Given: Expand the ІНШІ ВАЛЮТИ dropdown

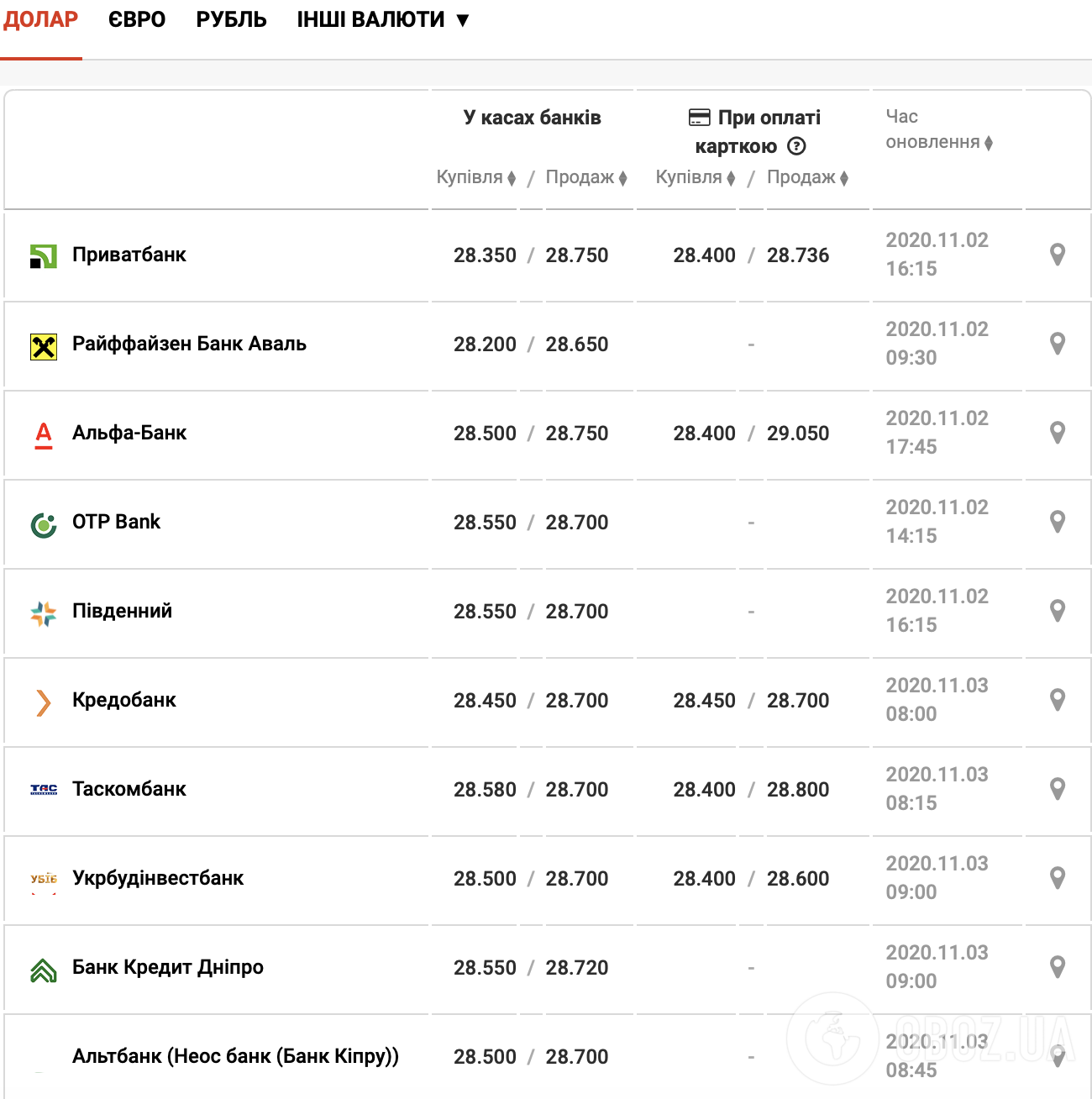Looking at the screenshot, I should coord(383,19).
